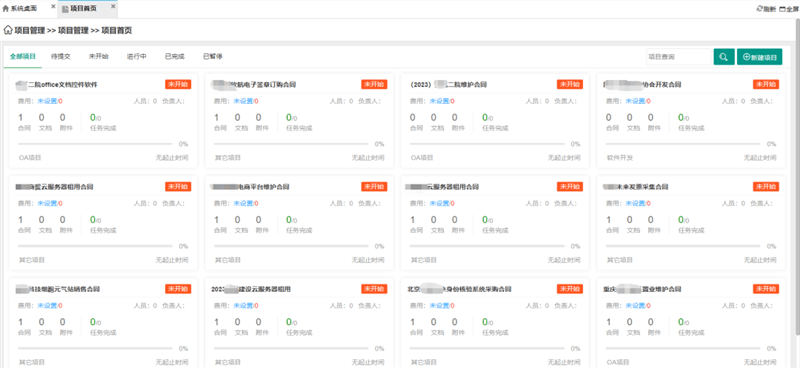800x368 pixels.
Task: Focus the 项目查询 search field
Action: click(x=679, y=57)
